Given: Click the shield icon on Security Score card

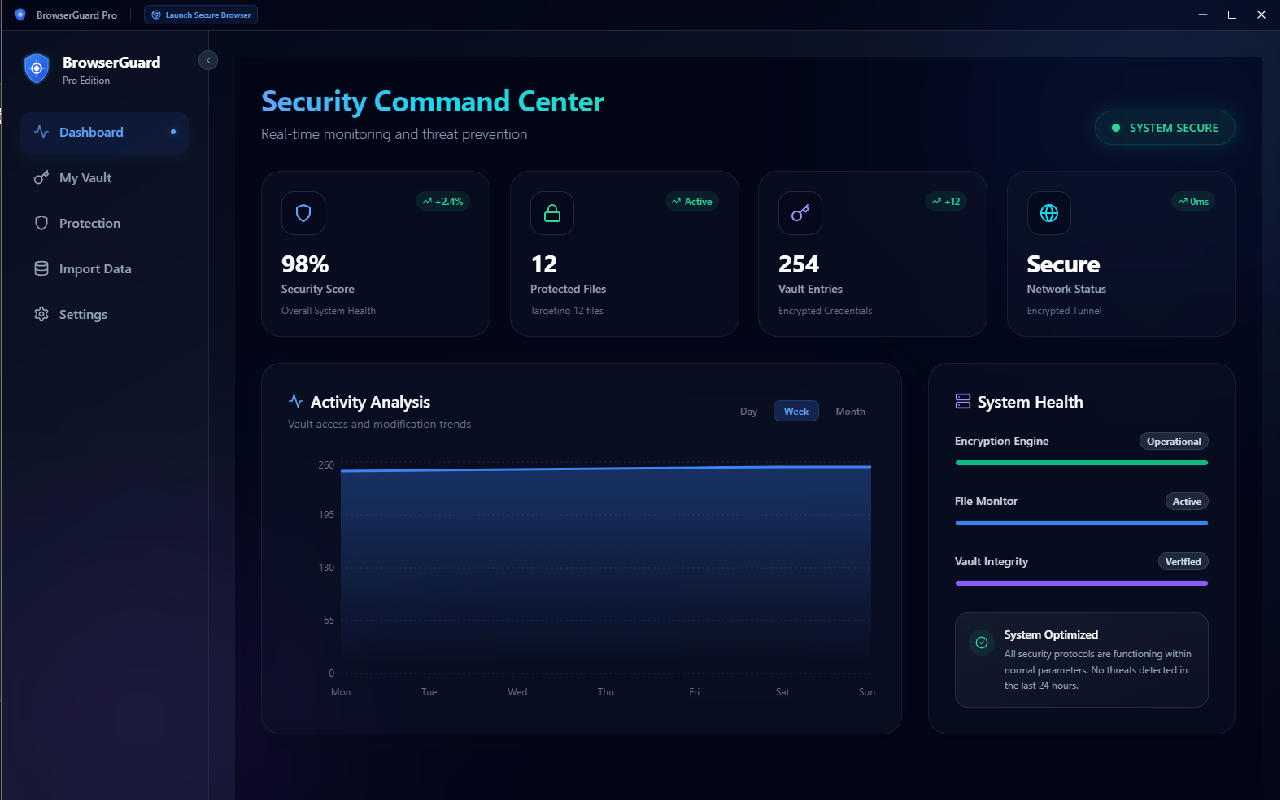Looking at the screenshot, I should [303, 213].
